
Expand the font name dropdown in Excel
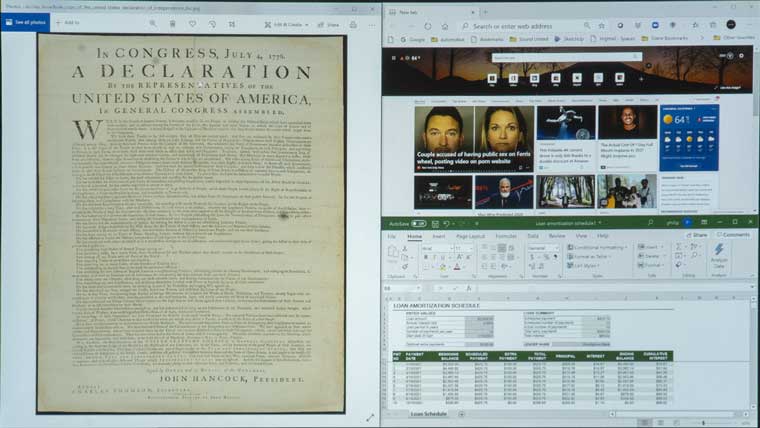point(451,249)
